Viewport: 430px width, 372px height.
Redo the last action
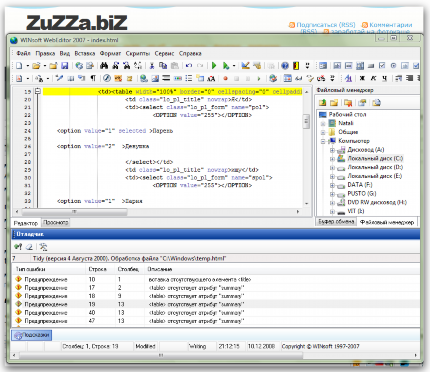(200, 66)
